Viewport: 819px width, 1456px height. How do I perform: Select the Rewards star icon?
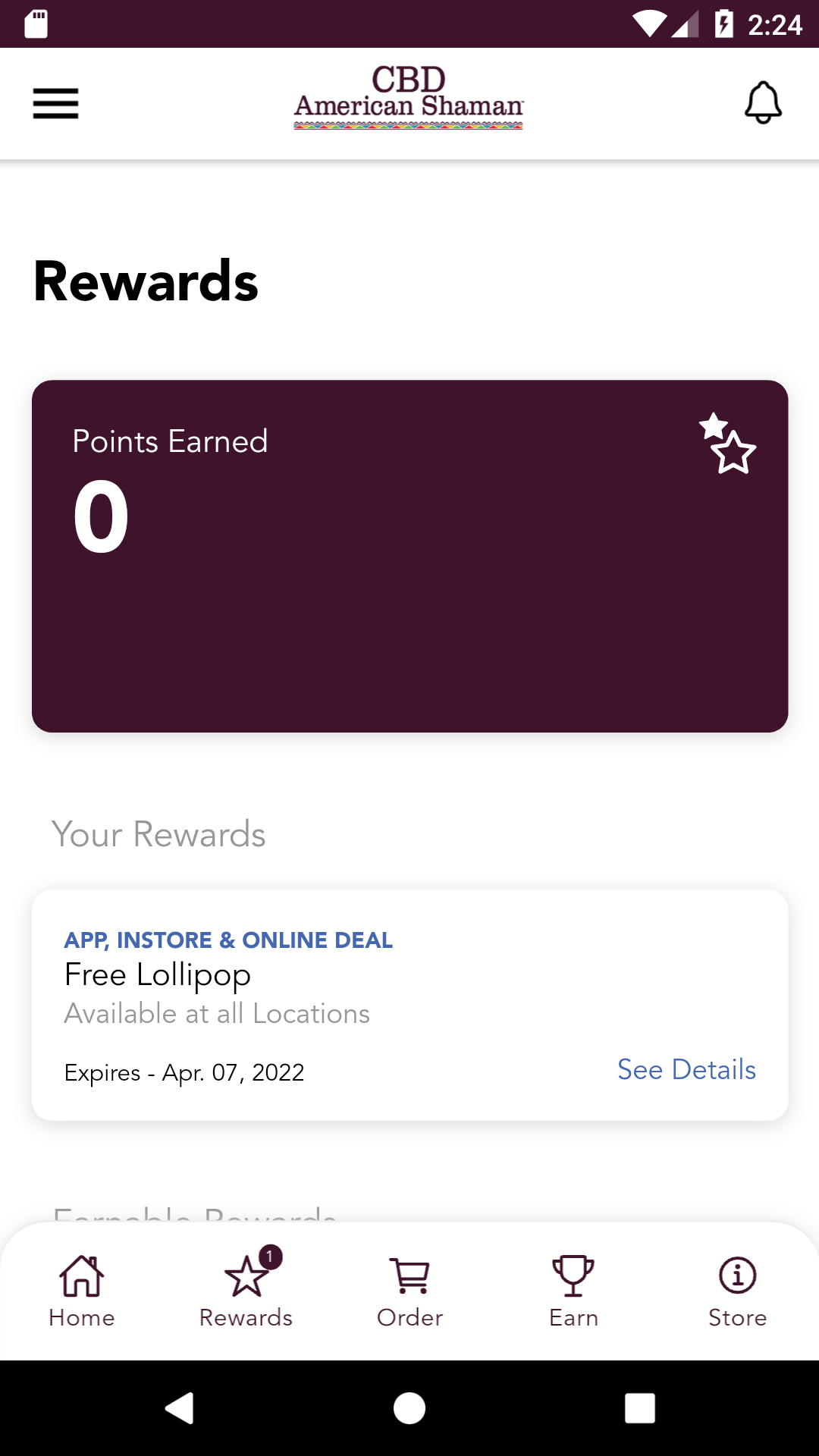click(x=246, y=1277)
